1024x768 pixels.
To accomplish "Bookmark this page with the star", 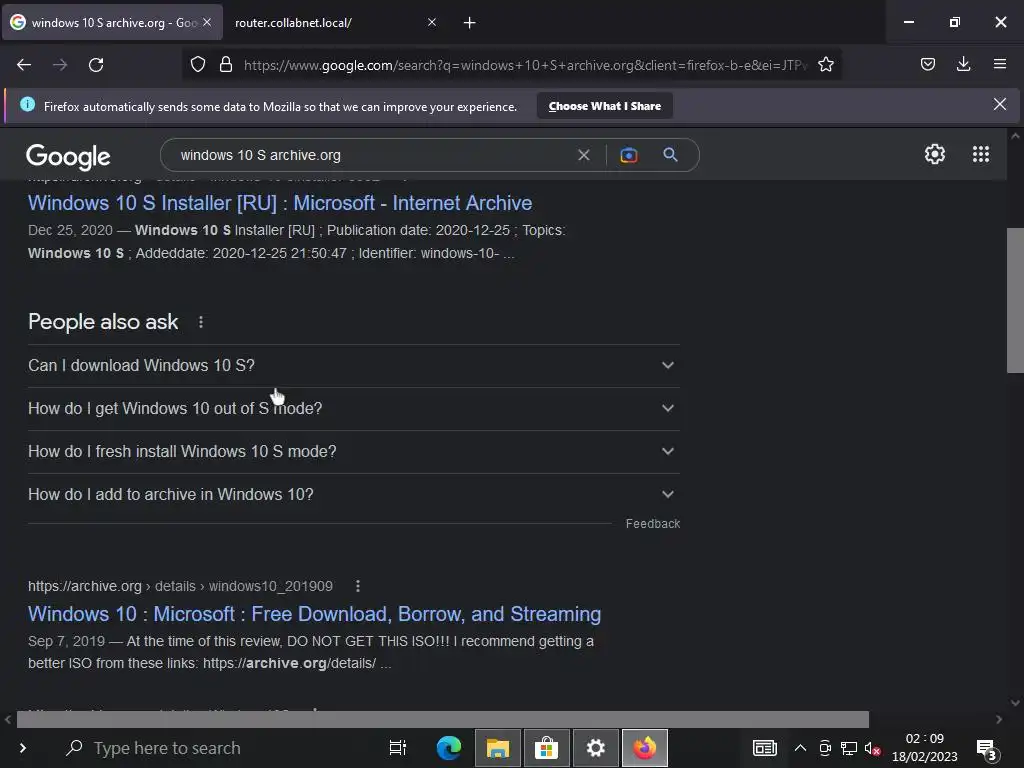I will point(825,65).
